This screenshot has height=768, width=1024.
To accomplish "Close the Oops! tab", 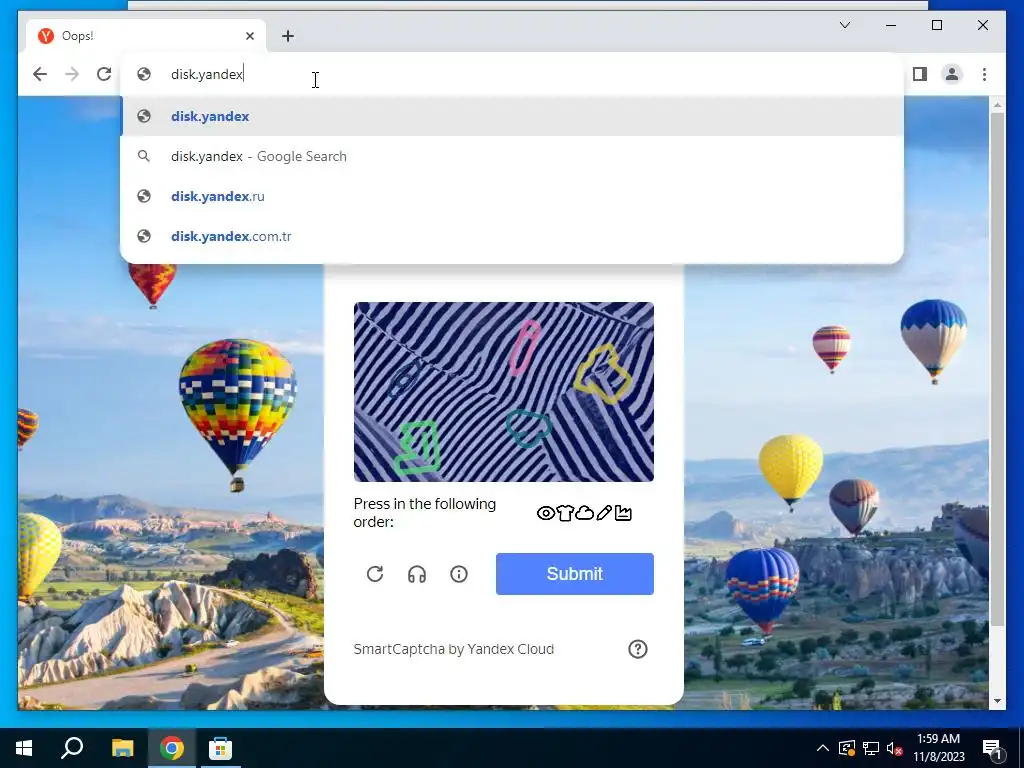I will click(249, 36).
